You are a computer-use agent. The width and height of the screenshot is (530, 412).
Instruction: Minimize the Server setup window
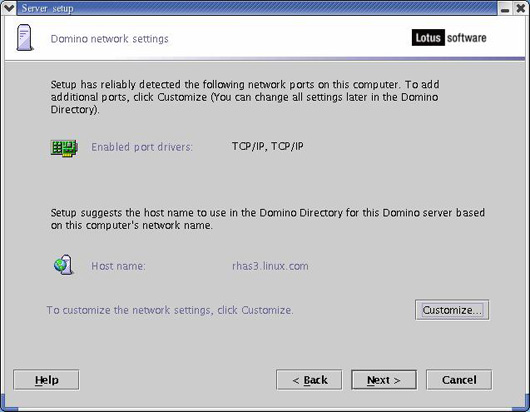click(505, 8)
